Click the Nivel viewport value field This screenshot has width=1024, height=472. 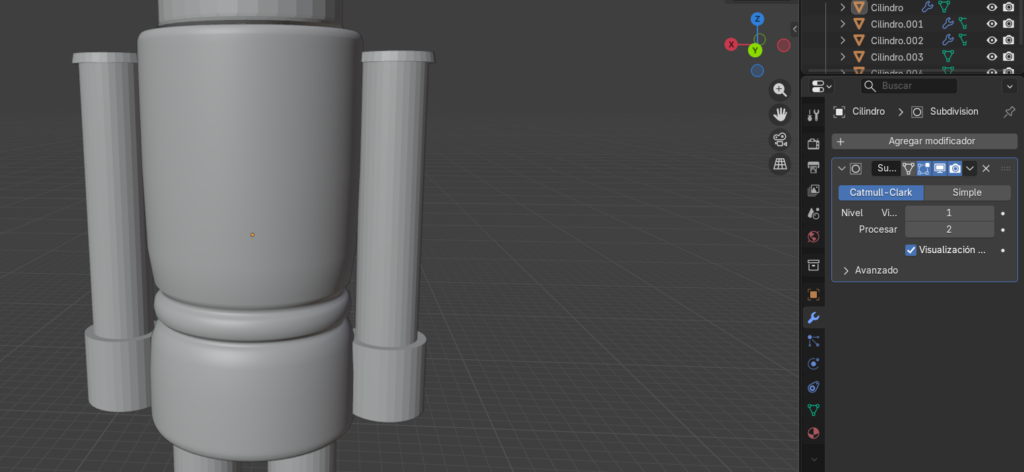click(x=949, y=213)
